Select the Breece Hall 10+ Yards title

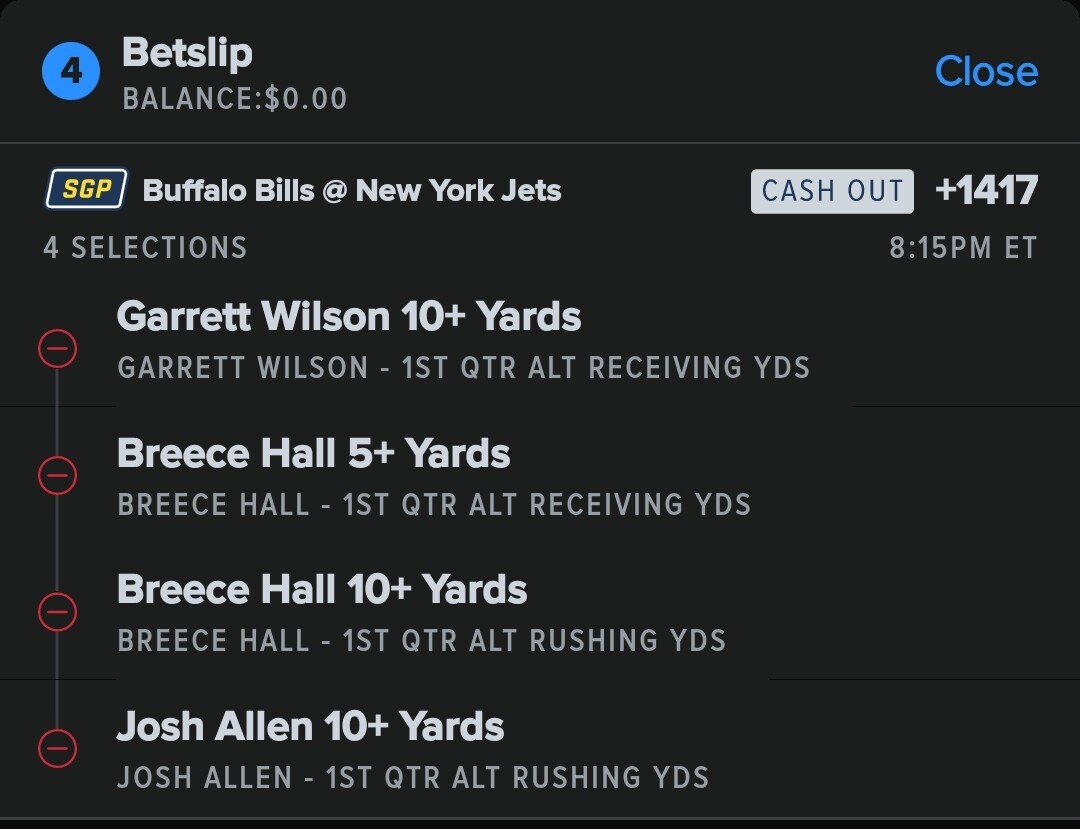click(x=322, y=589)
